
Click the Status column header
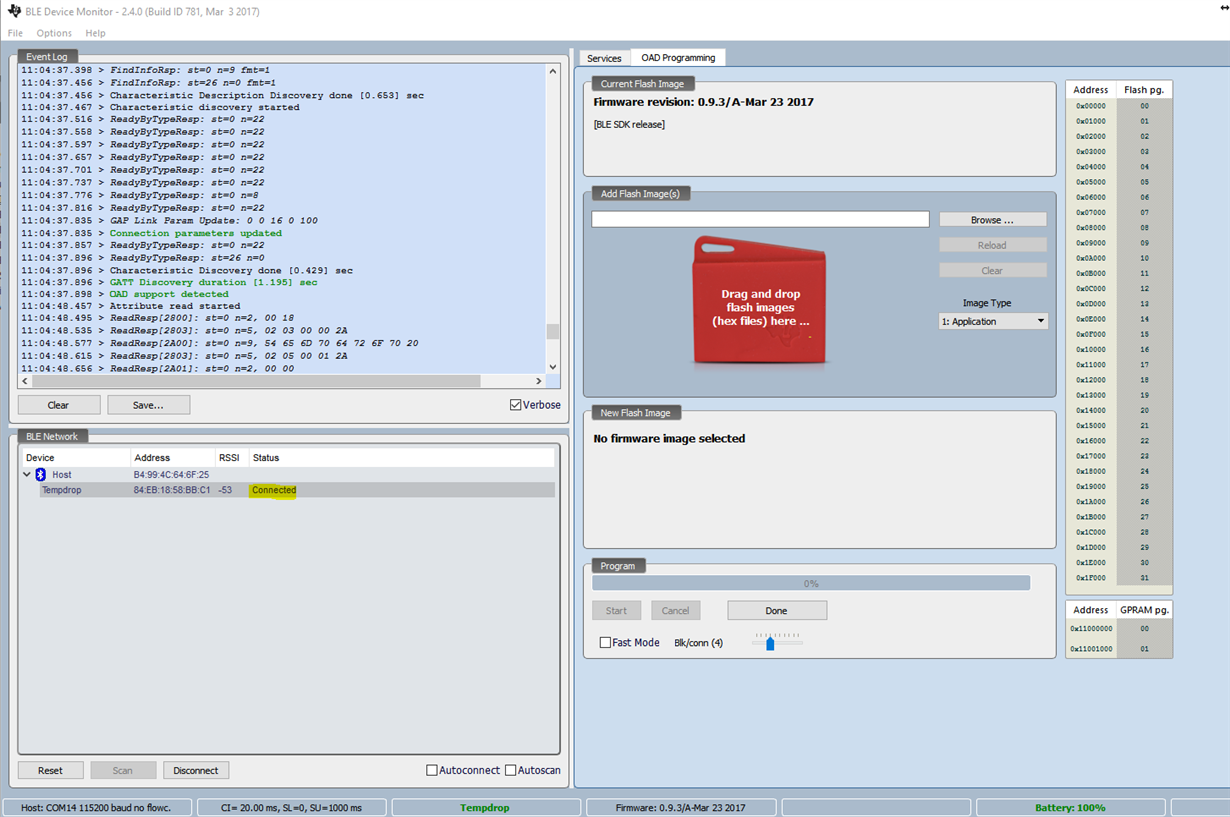click(401, 457)
